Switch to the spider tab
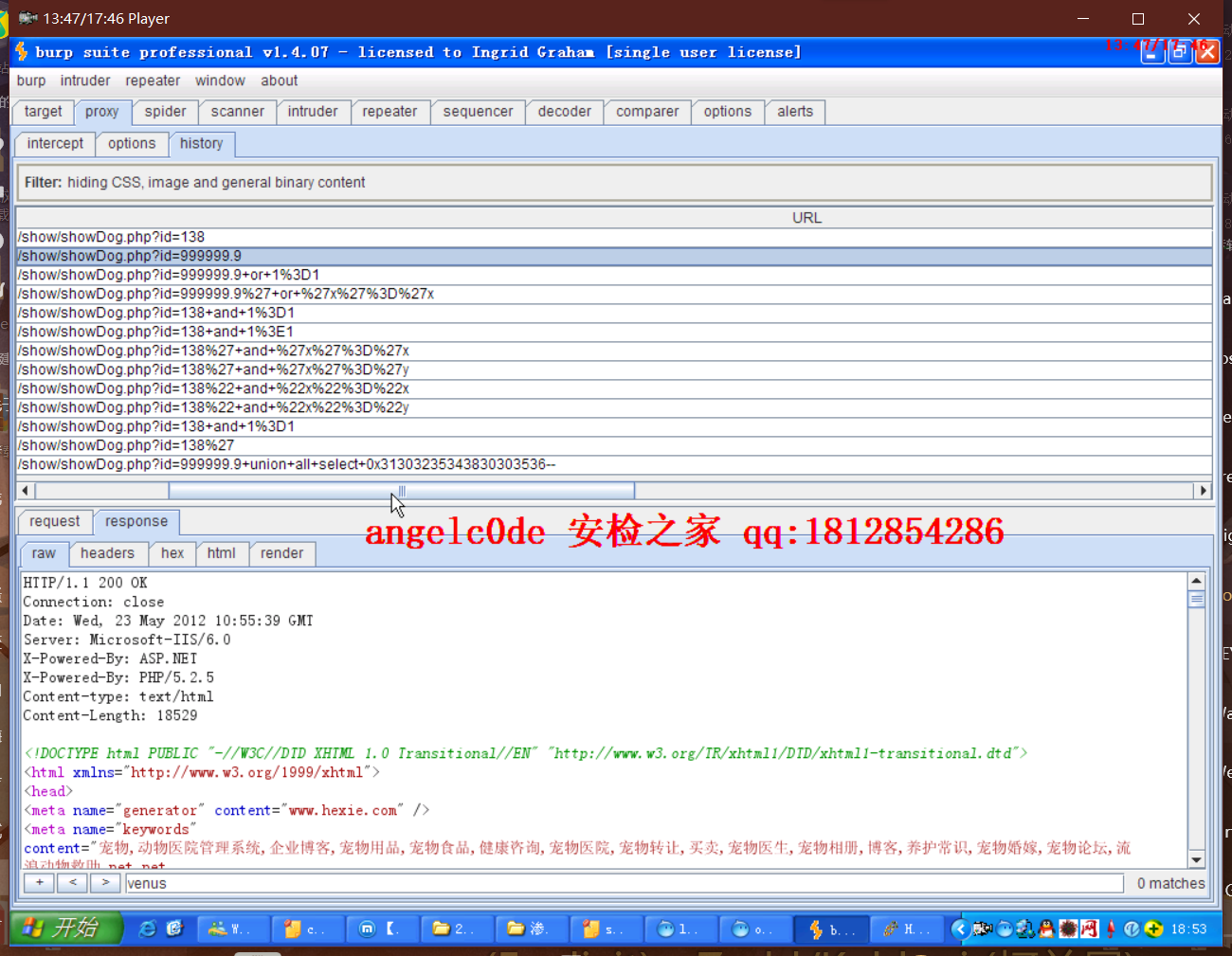This screenshot has height=956, width=1232. click(x=166, y=112)
